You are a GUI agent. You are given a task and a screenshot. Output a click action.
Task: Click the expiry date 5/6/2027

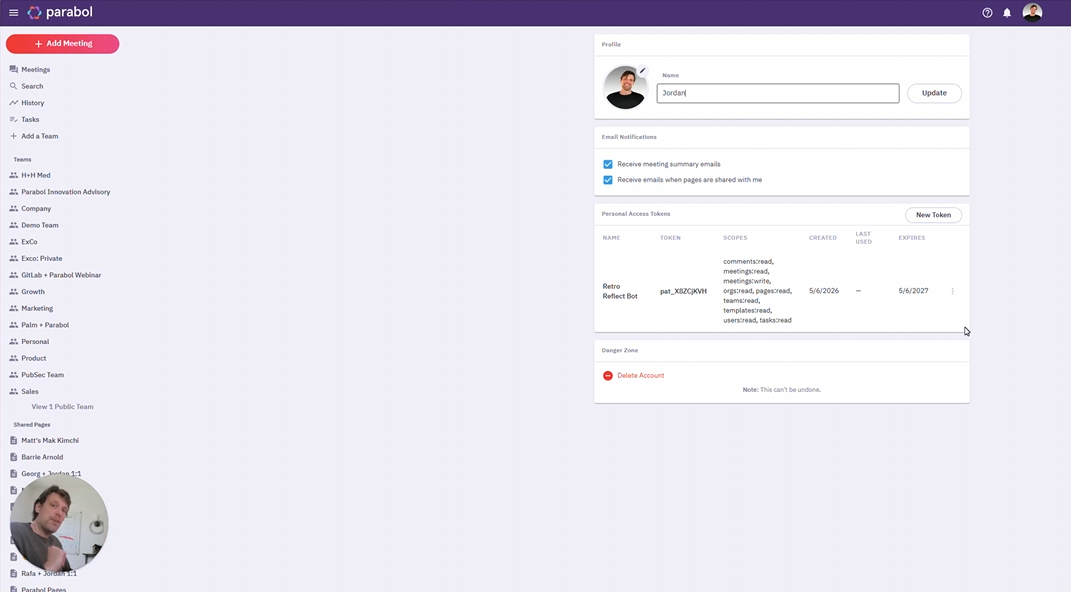tap(913, 291)
